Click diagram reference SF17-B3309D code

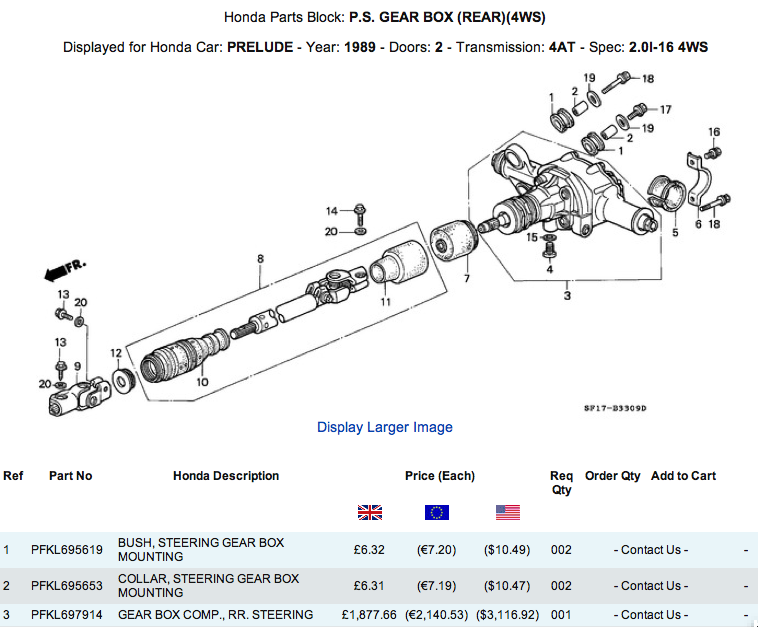point(615,408)
